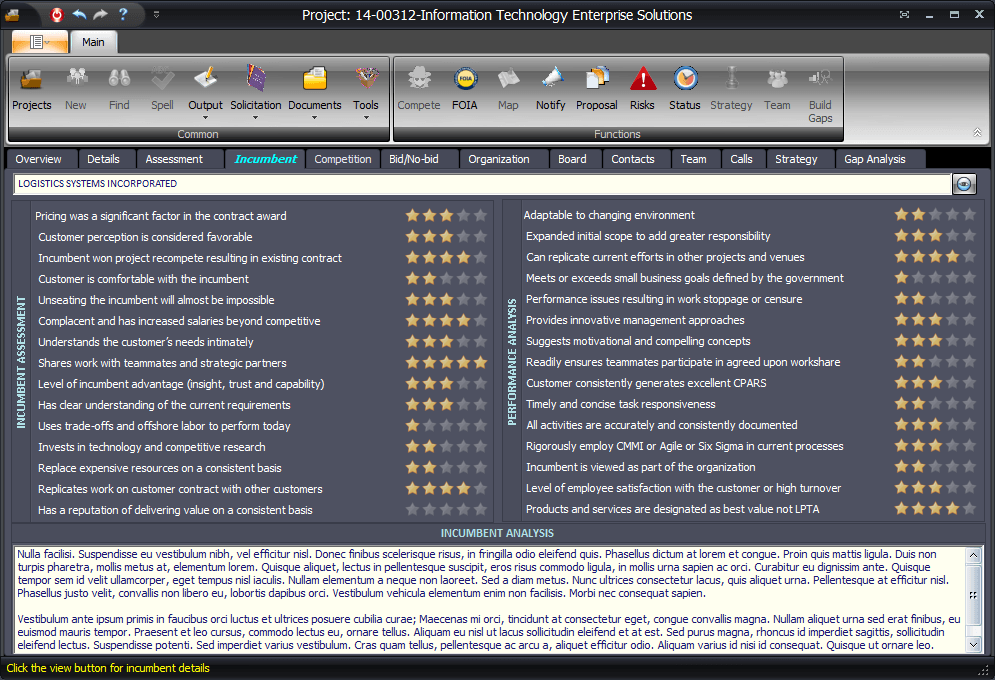Select the Main ribbon tab
This screenshot has height=680, width=995.
pos(93,42)
